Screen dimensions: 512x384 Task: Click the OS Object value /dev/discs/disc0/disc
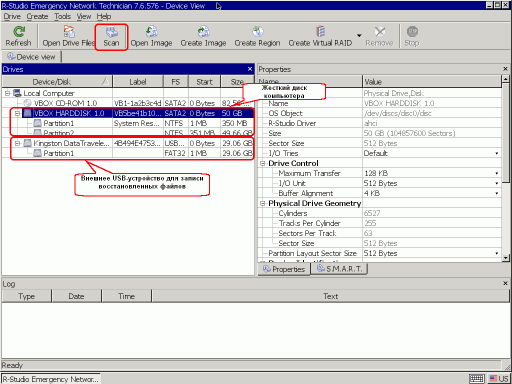click(397, 113)
